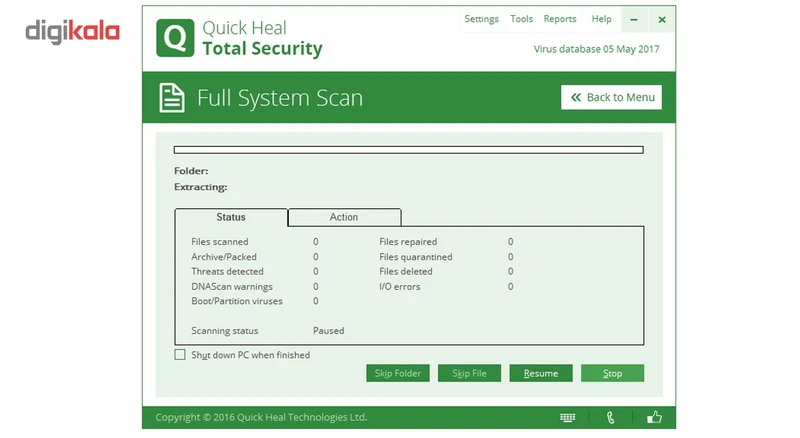The width and height of the screenshot is (800, 438).
Task: Open the Help menu
Action: pyautogui.click(x=601, y=19)
